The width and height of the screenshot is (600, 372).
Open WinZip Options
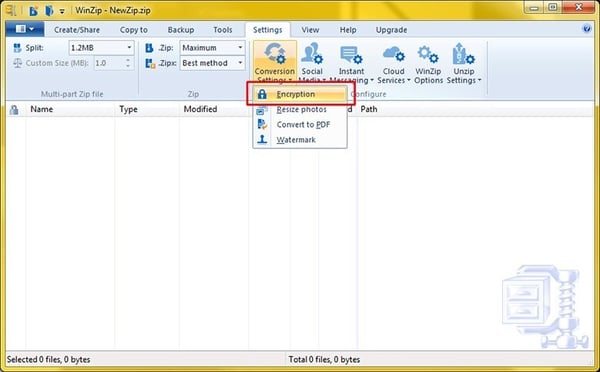[x=428, y=63]
